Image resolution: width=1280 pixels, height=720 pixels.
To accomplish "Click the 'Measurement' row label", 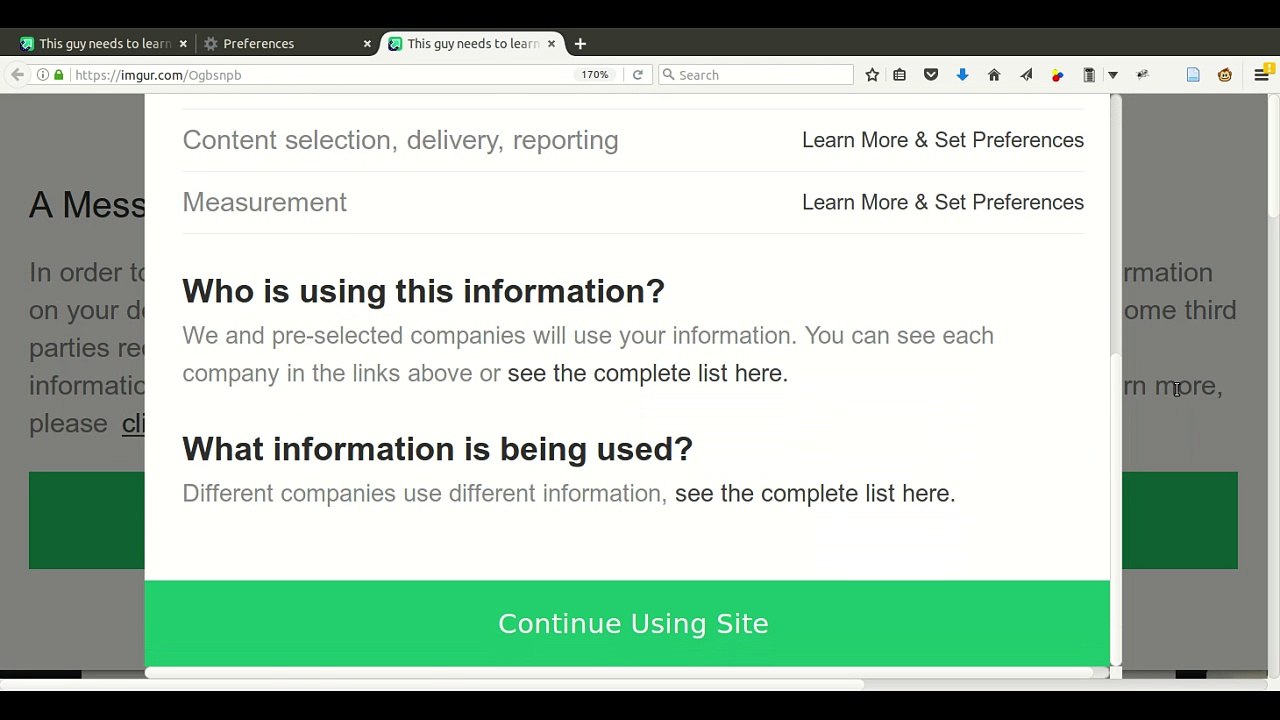I will point(264,202).
